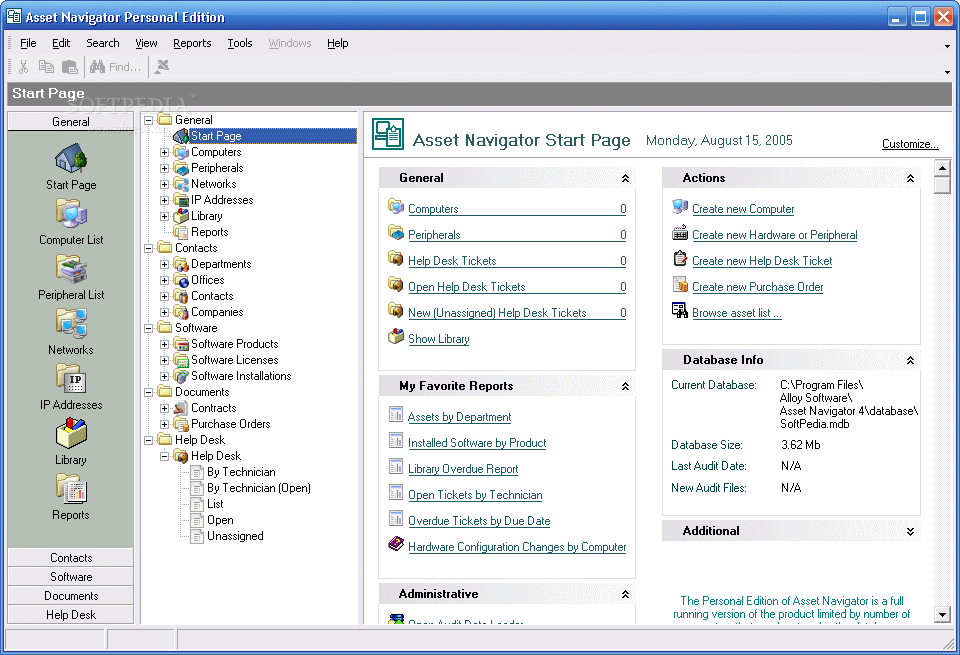Image resolution: width=960 pixels, height=655 pixels.
Task: Open the Tools menu
Action: (x=240, y=43)
